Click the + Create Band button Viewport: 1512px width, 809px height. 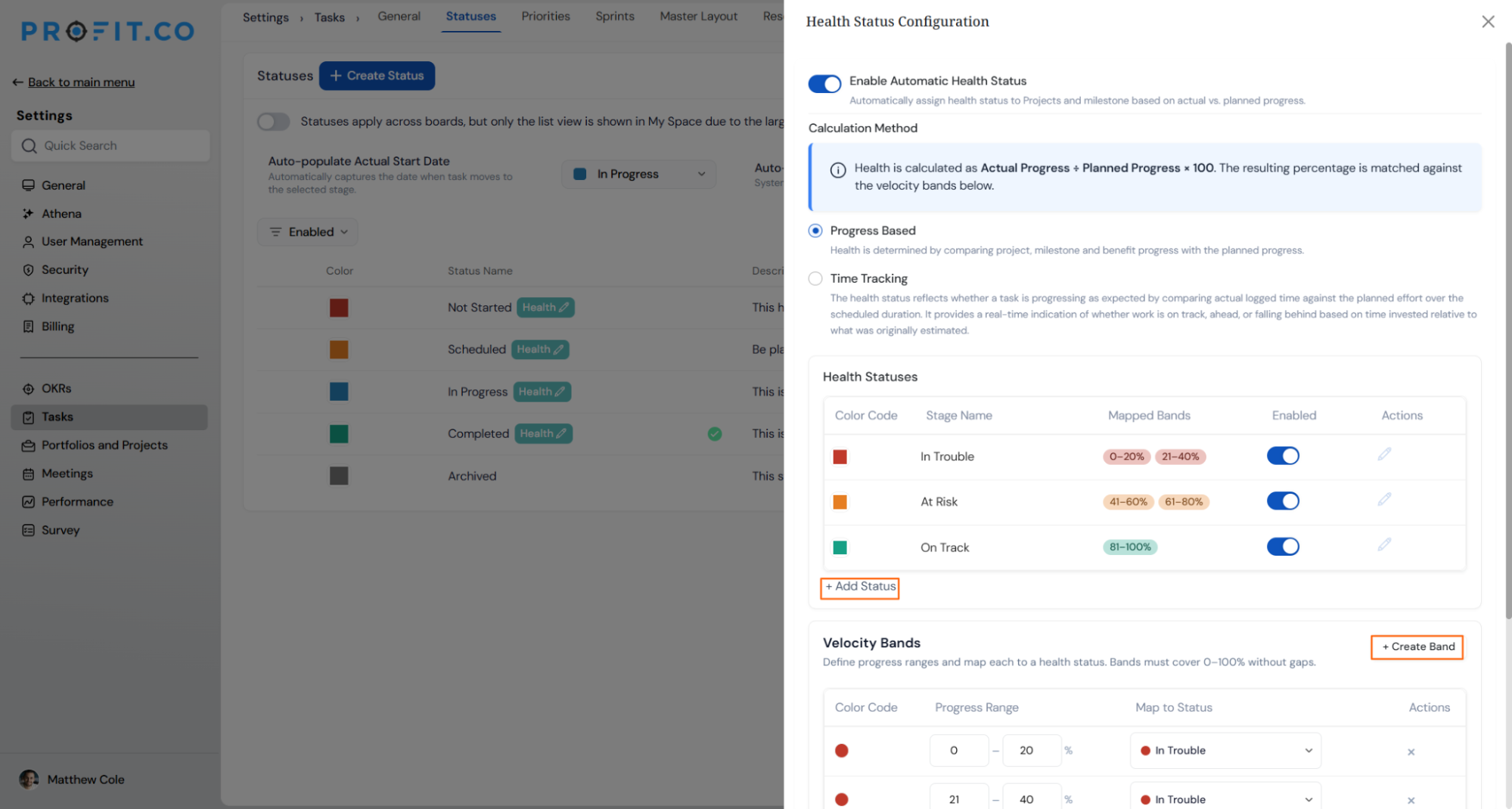point(1417,647)
